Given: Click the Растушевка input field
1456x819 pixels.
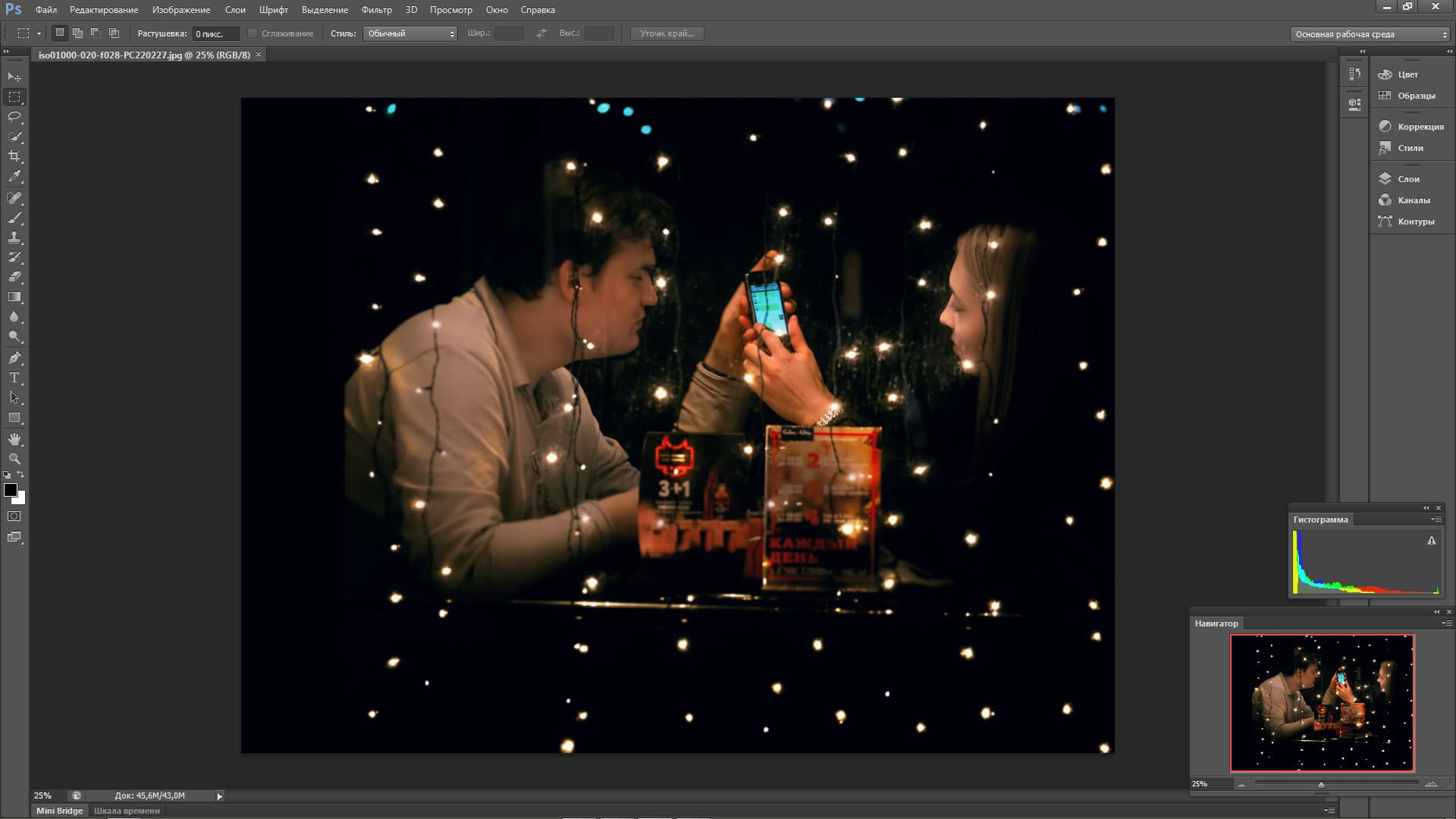Looking at the screenshot, I should click(215, 34).
